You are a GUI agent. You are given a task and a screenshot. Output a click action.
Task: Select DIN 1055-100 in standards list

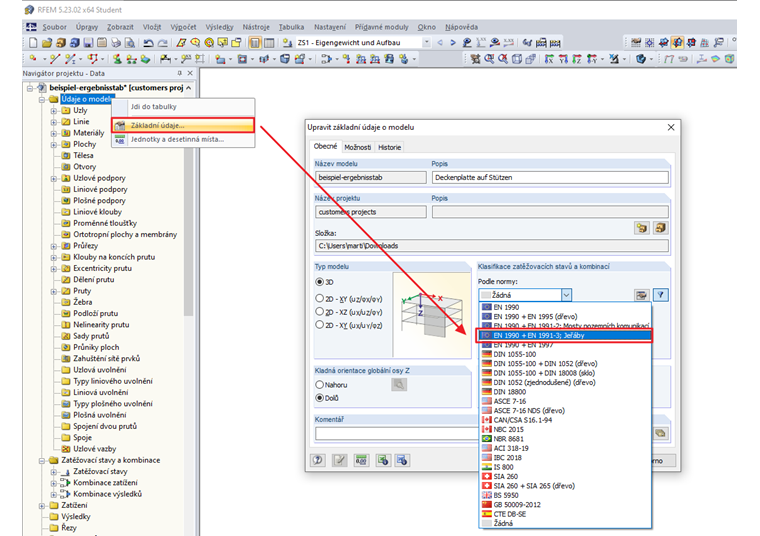tap(565, 354)
